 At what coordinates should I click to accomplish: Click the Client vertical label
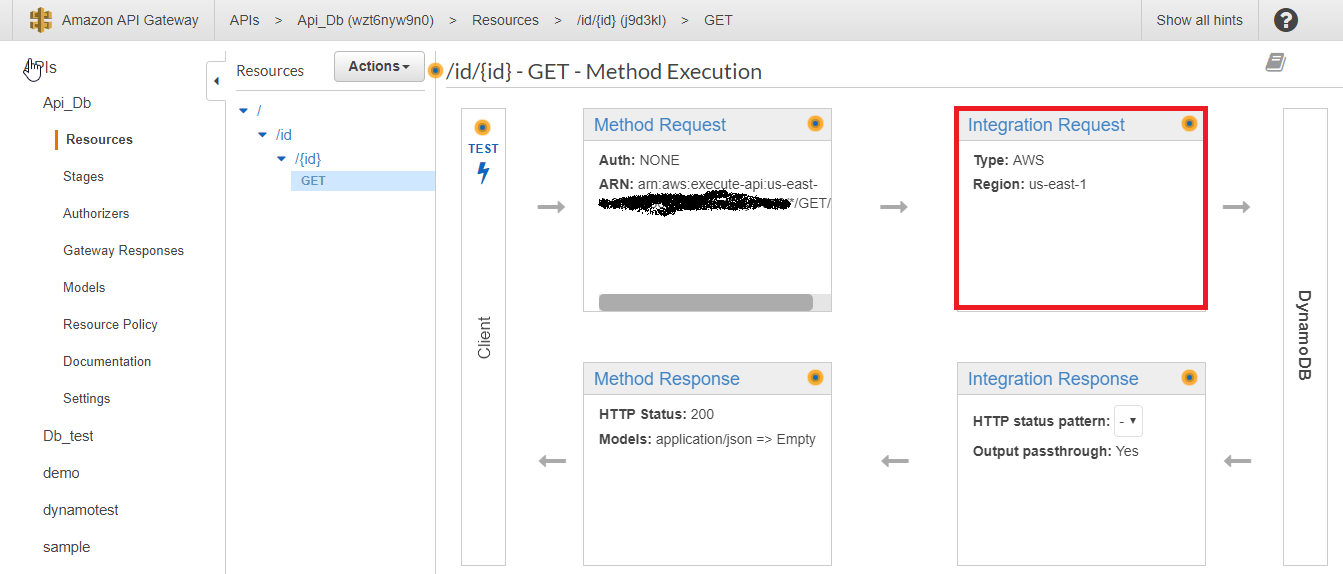(484, 338)
